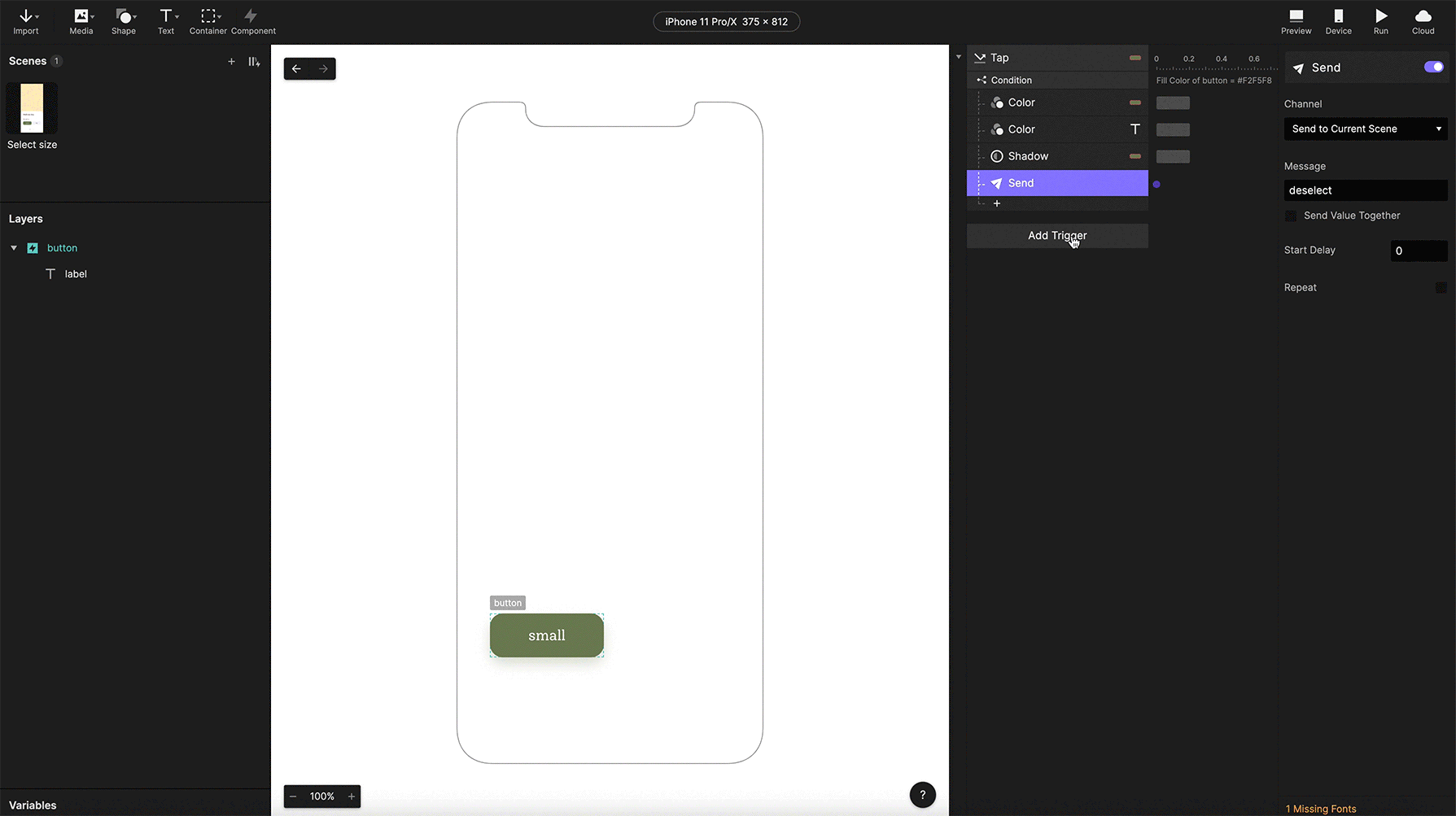Click the Scenes panel header
This screenshot has height=816, width=1456.
click(x=28, y=61)
